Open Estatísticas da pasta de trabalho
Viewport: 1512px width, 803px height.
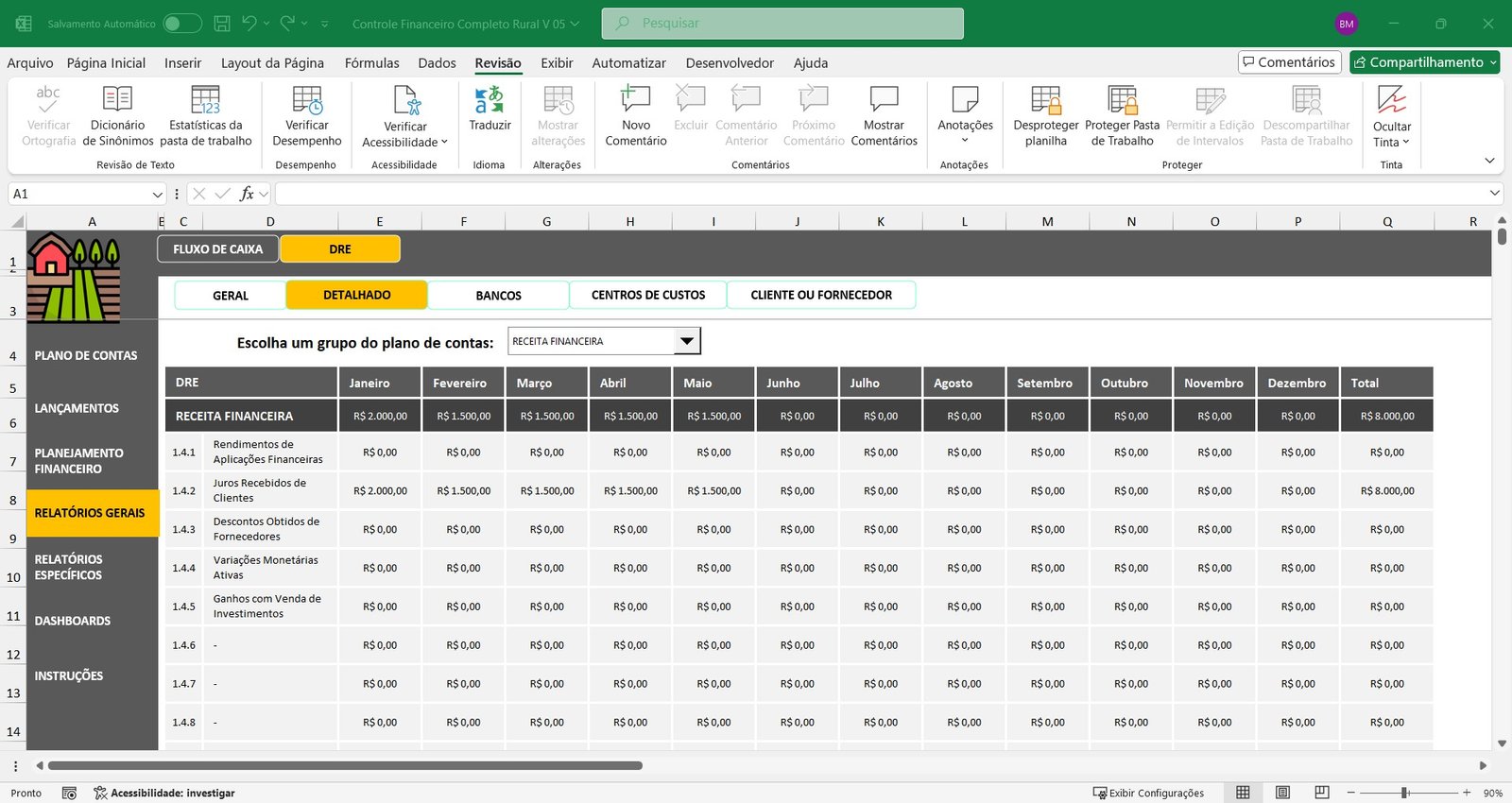point(205,100)
